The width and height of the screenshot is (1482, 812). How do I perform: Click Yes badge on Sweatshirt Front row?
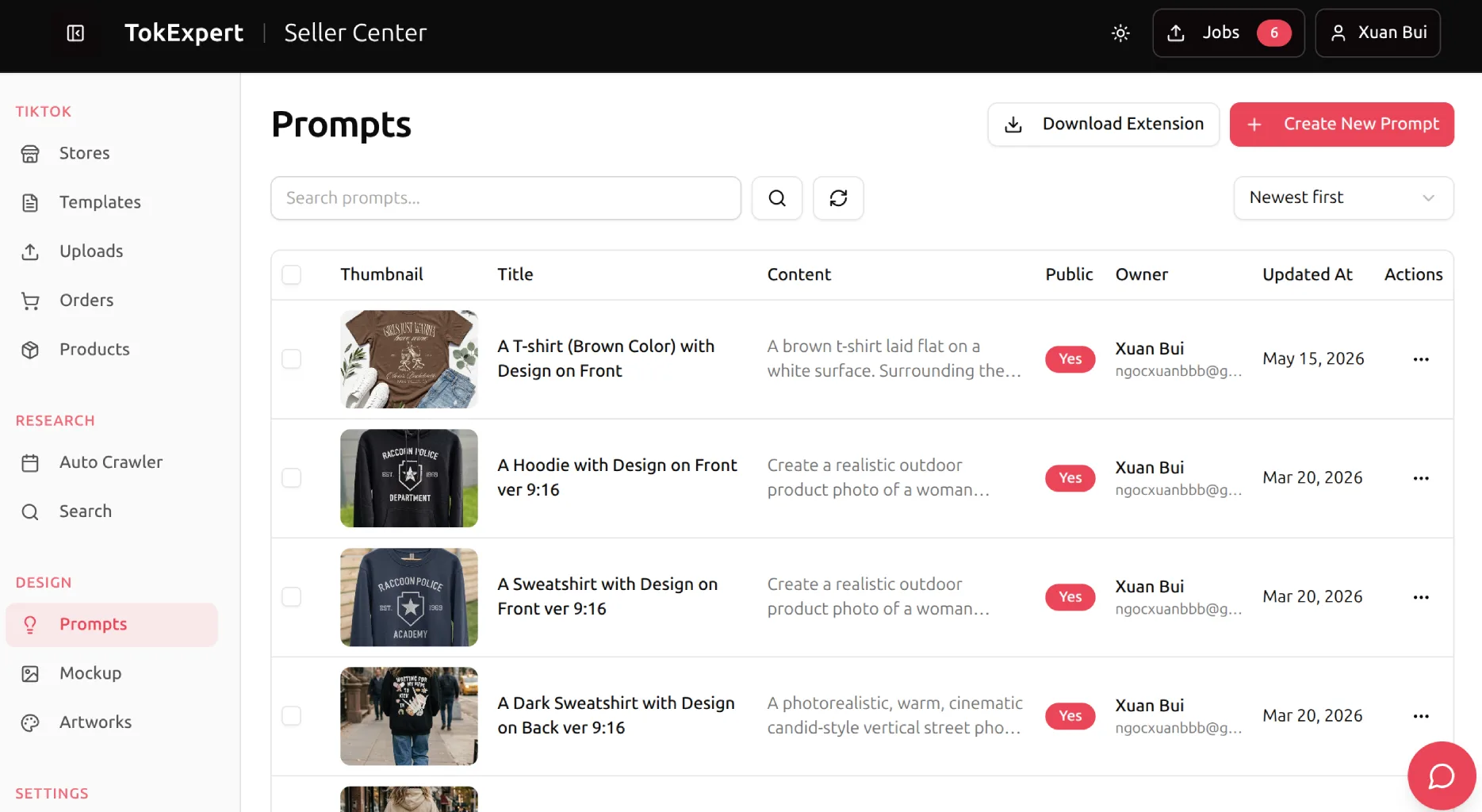pyautogui.click(x=1070, y=597)
